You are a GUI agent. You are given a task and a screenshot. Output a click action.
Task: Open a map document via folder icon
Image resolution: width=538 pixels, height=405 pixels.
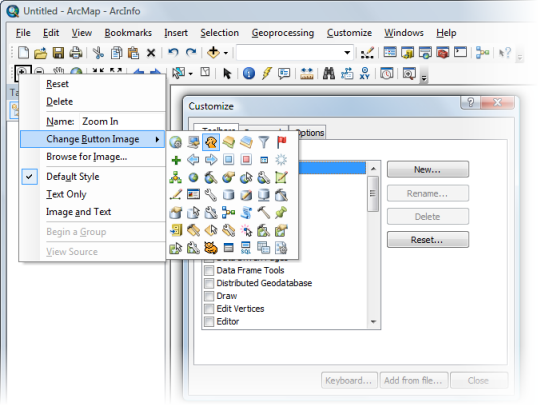point(40,53)
